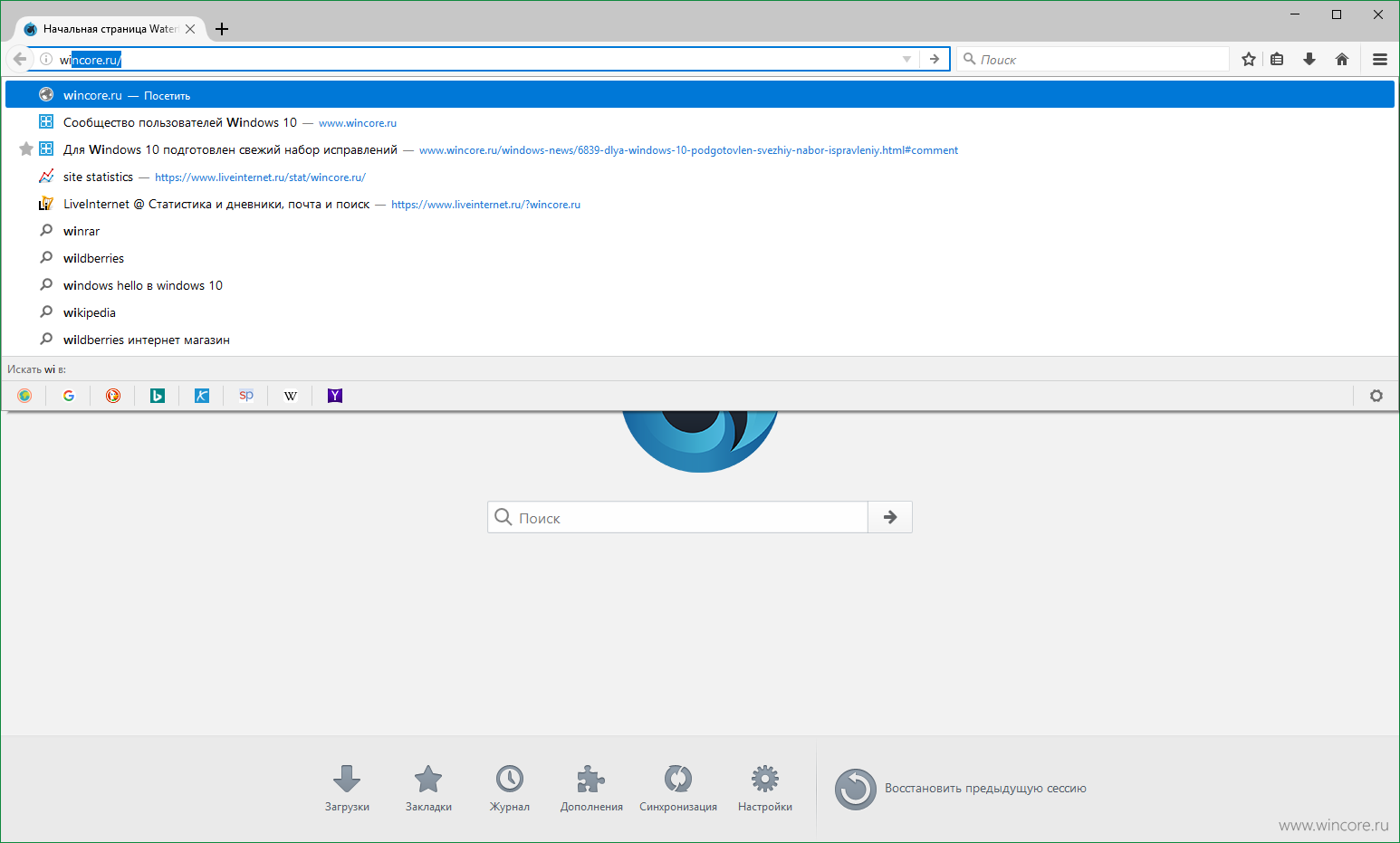
Task: Search with Google engine icon
Action: (69, 396)
